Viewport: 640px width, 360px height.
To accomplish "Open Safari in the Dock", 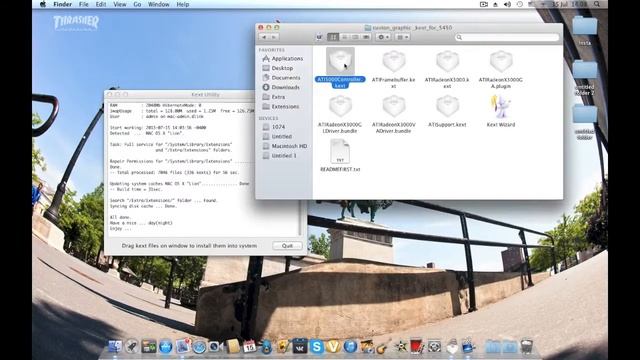I will (199, 347).
